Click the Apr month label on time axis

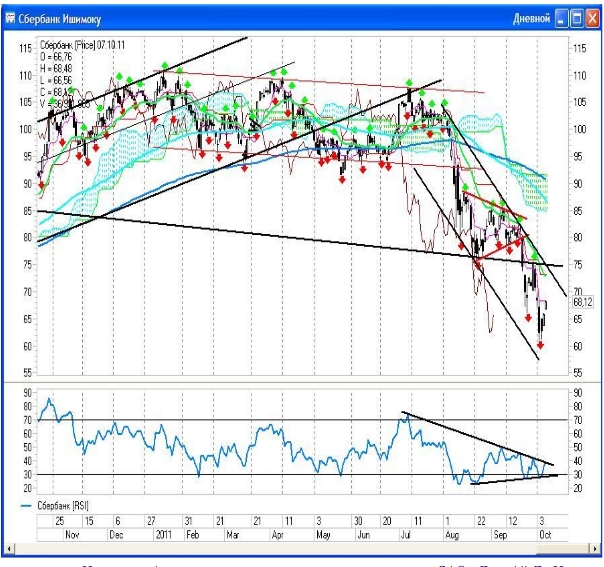point(278,535)
